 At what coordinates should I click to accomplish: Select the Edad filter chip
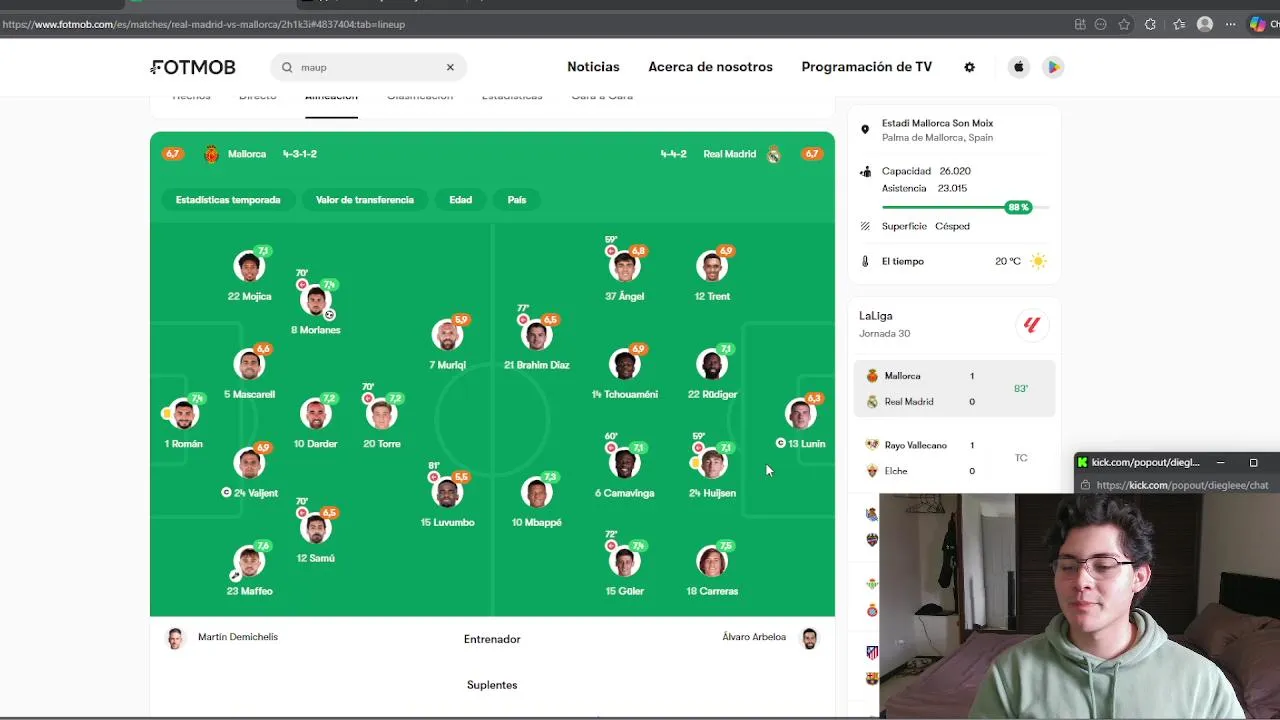(460, 200)
